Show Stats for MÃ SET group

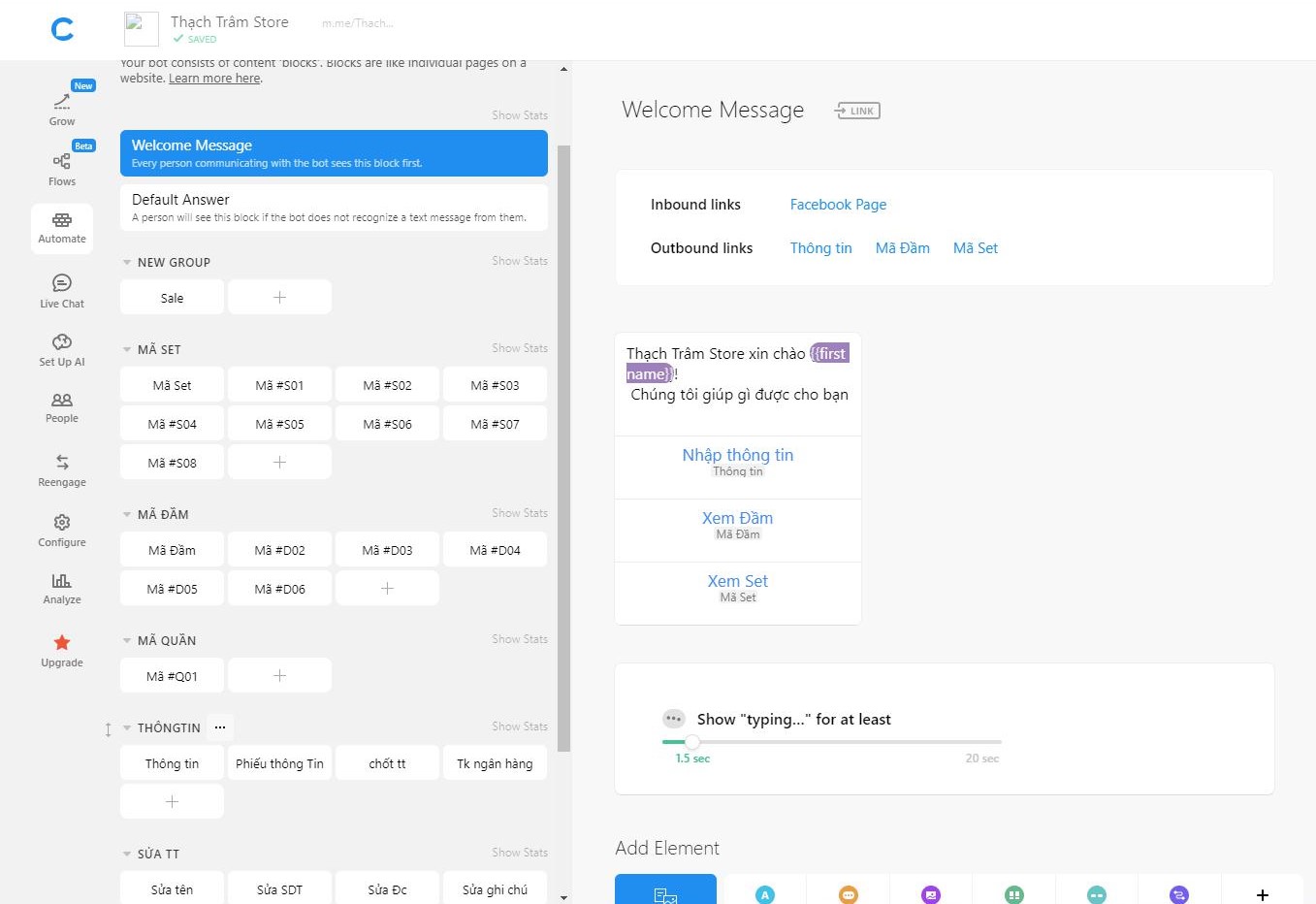click(519, 348)
